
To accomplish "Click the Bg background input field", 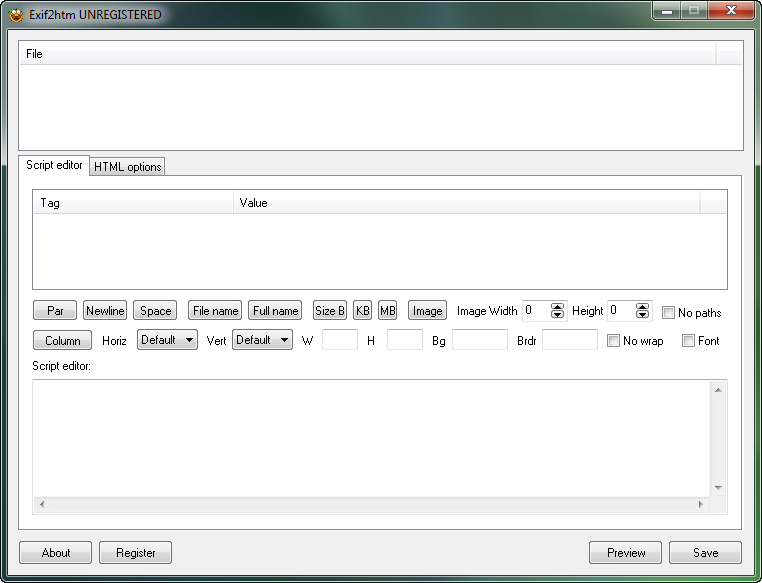I will point(480,340).
